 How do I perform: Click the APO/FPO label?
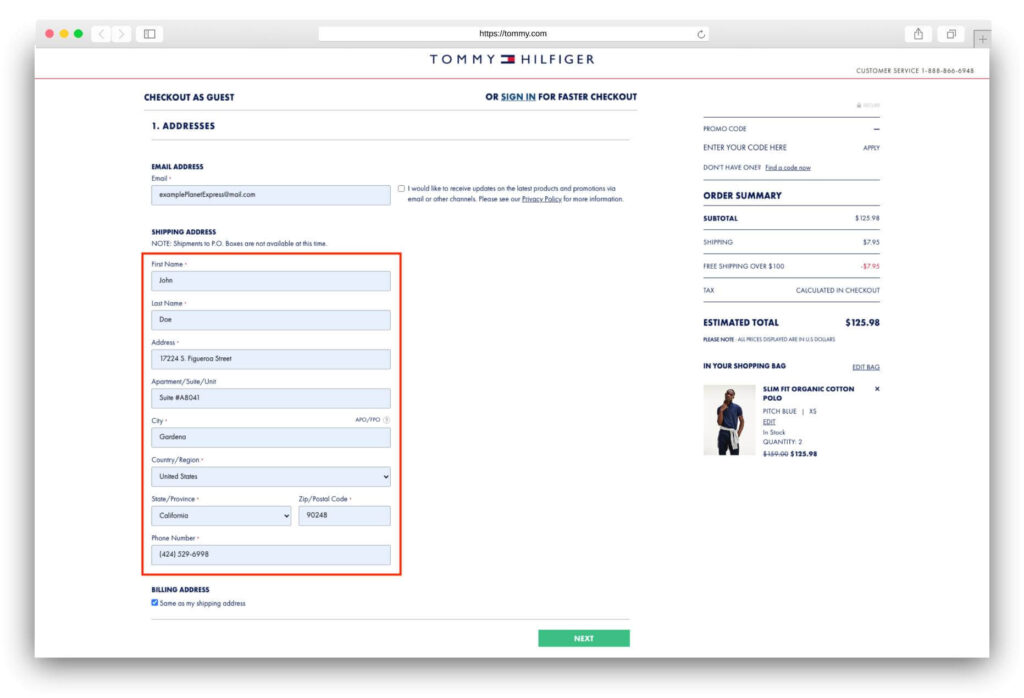[x=367, y=420]
